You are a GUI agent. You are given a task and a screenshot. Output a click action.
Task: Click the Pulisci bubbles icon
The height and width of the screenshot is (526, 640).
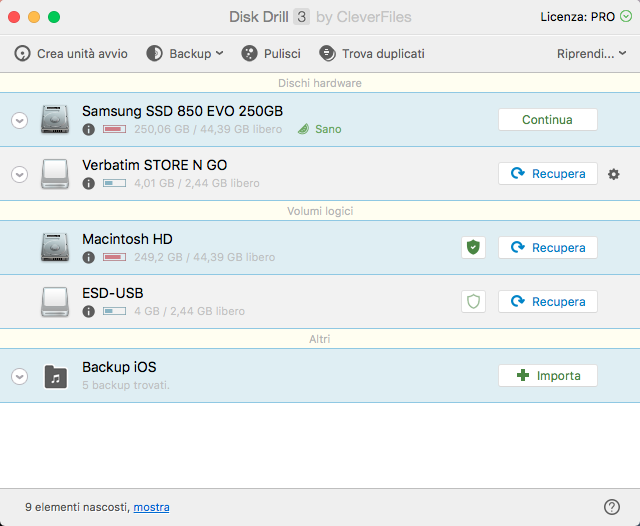tap(249, 53)
